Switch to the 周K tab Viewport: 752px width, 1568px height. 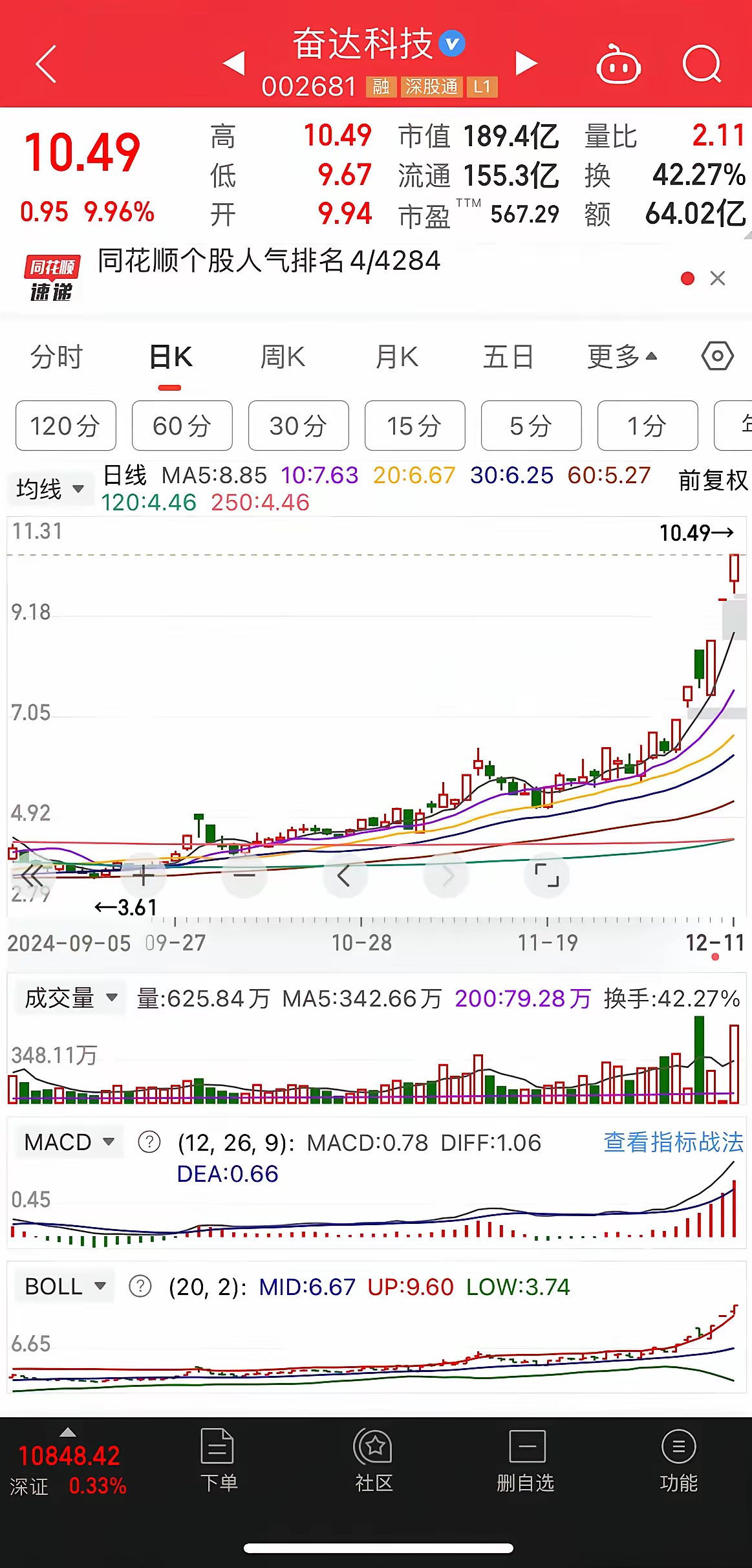283,357
